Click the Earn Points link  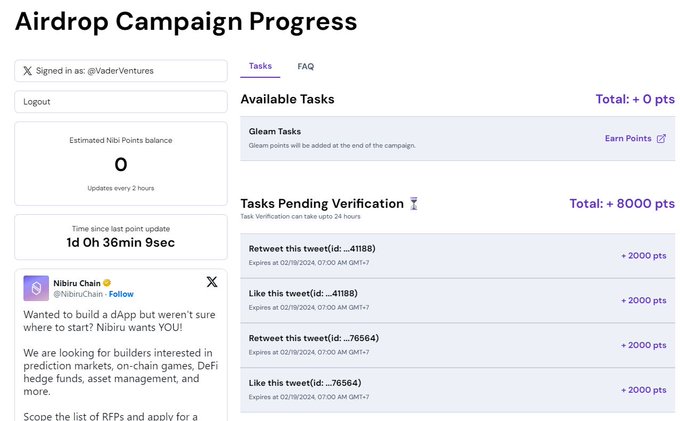click(x=628, y=138)
